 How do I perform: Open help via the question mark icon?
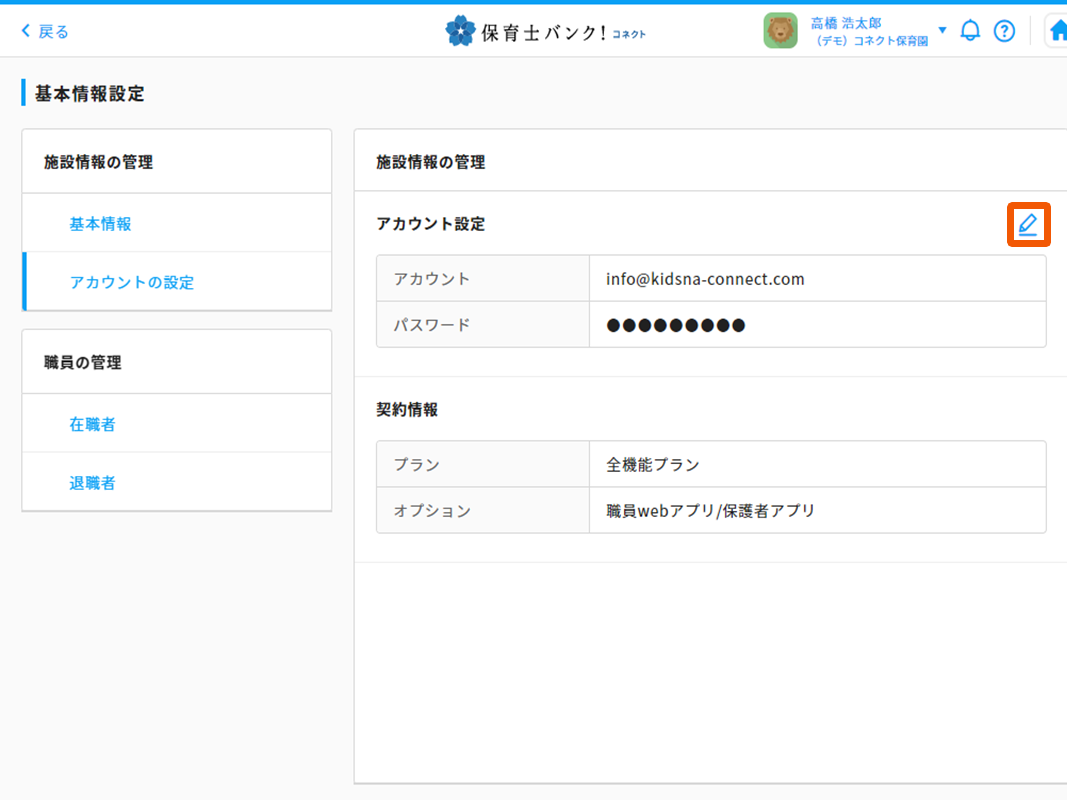1004,31
